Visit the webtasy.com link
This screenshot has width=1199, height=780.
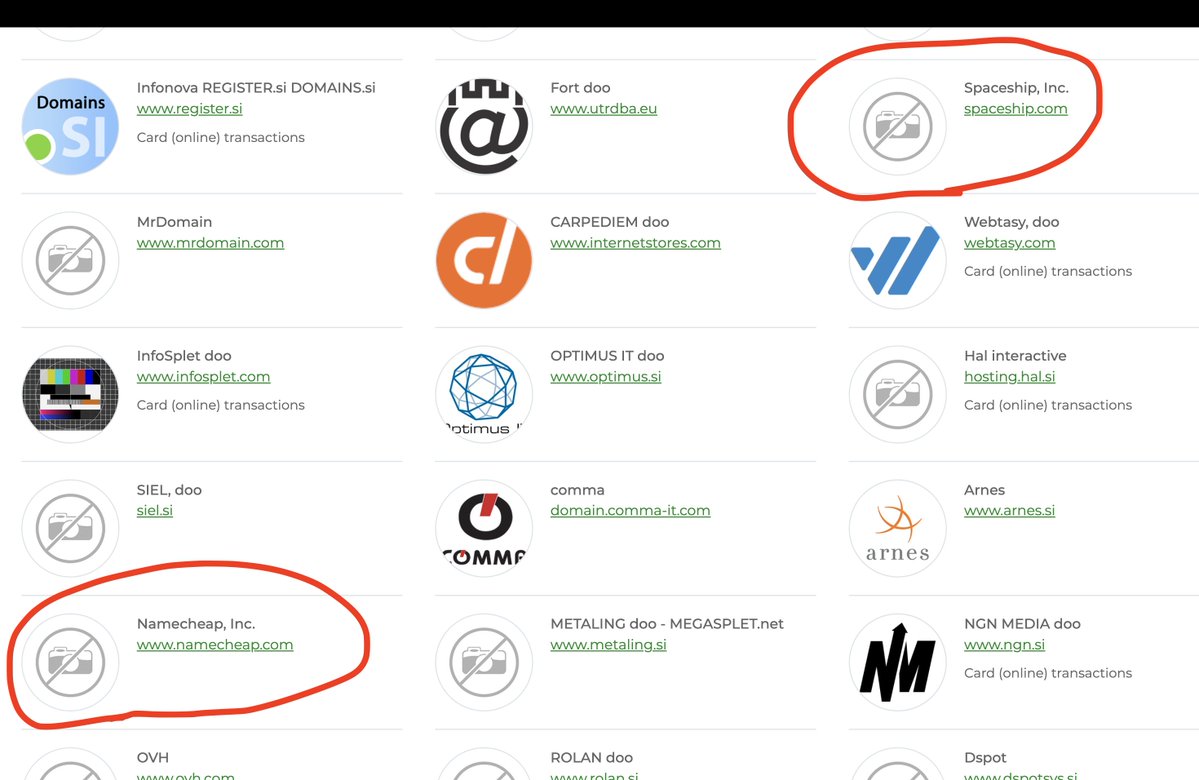click(x=1009, y=242)
